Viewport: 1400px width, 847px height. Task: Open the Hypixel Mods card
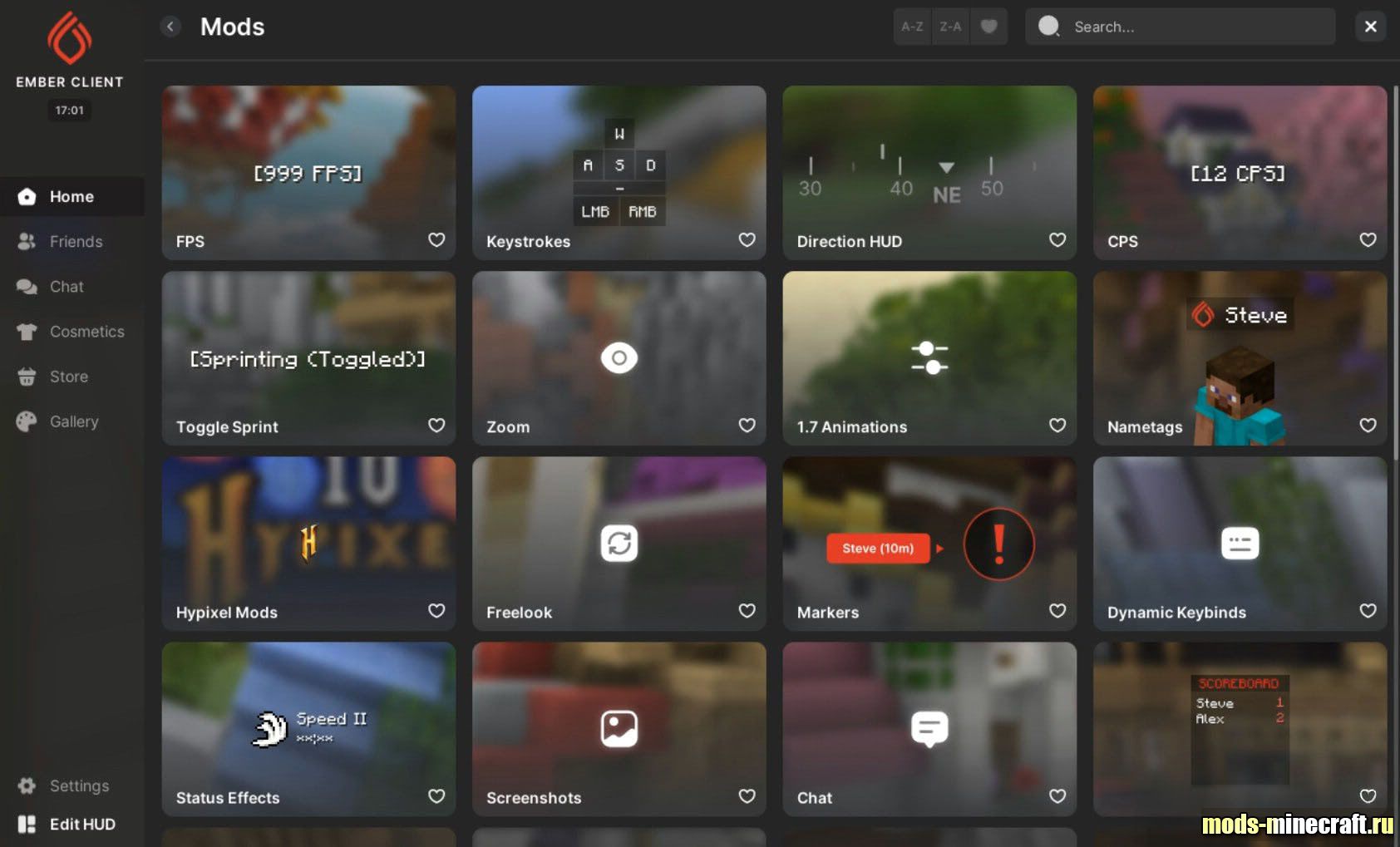309,544
